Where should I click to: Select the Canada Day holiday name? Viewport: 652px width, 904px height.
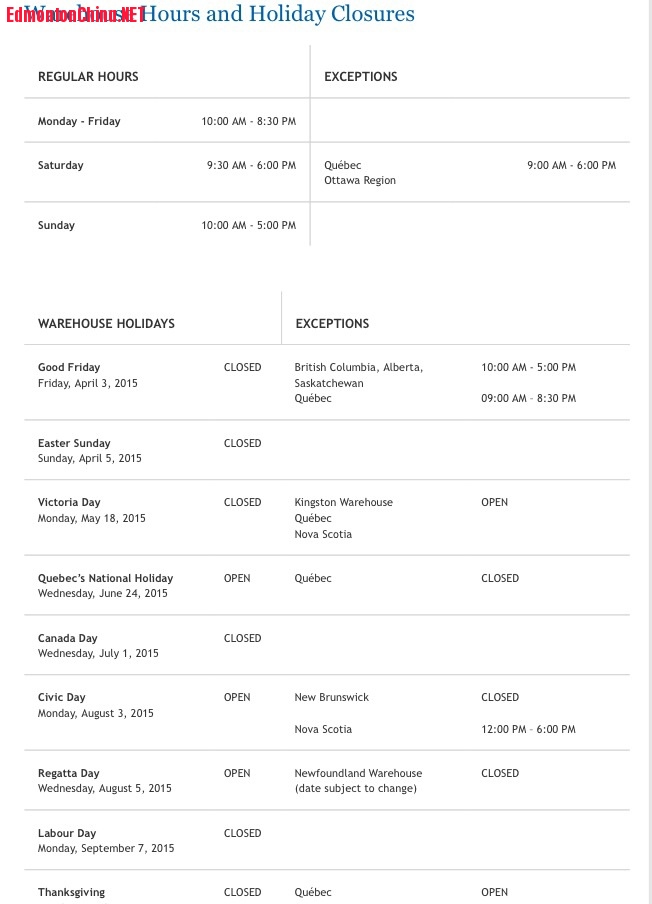tap(66, 639)
